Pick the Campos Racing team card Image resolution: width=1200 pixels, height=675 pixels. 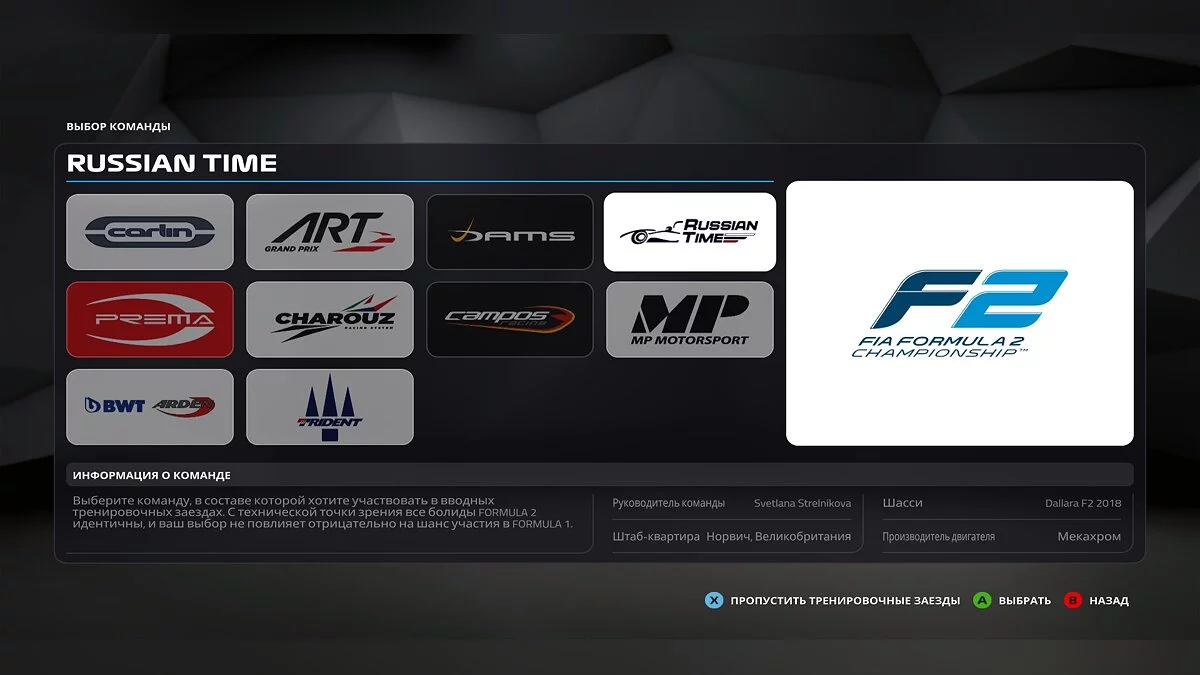[x=510, y=320]
